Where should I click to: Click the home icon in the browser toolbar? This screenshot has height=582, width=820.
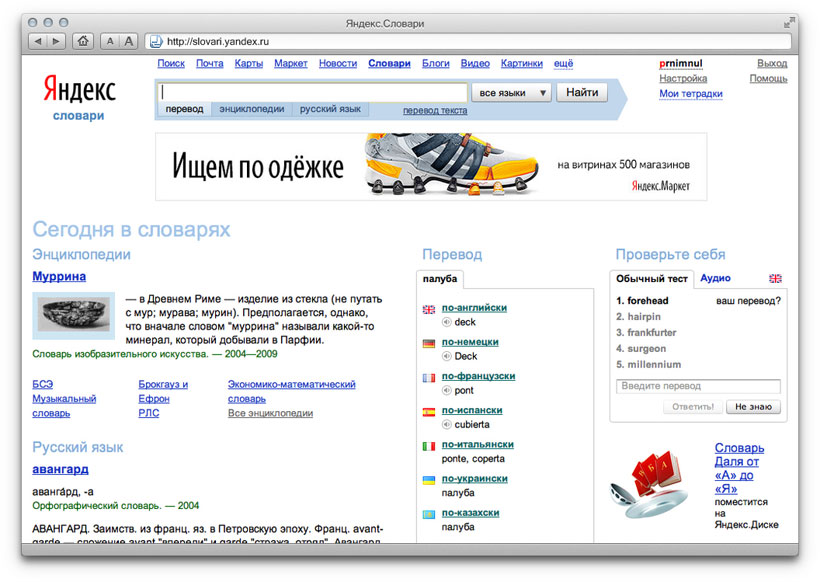point(84,42)
